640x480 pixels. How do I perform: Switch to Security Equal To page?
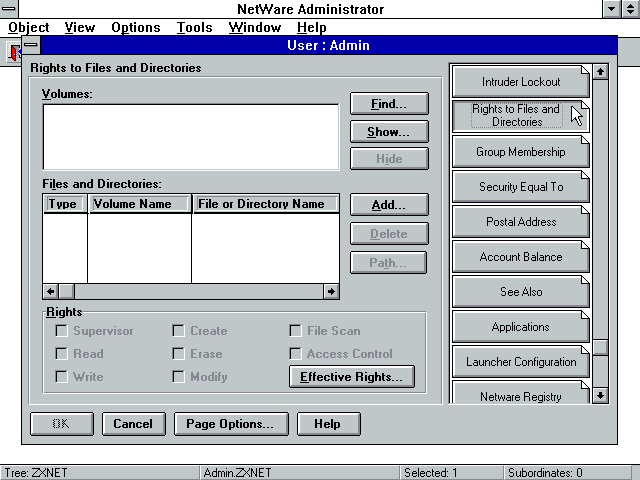(x=521, y=187)
